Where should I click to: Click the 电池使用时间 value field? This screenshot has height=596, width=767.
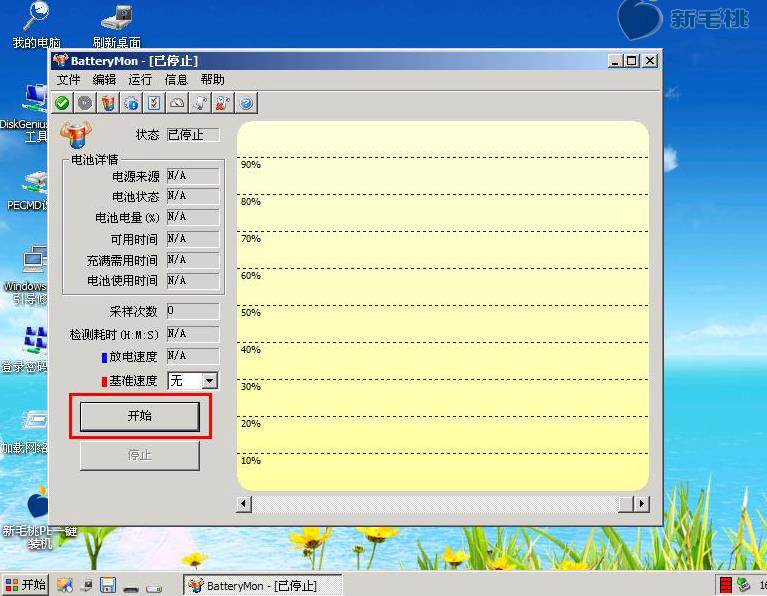click(x=193, y=281)
